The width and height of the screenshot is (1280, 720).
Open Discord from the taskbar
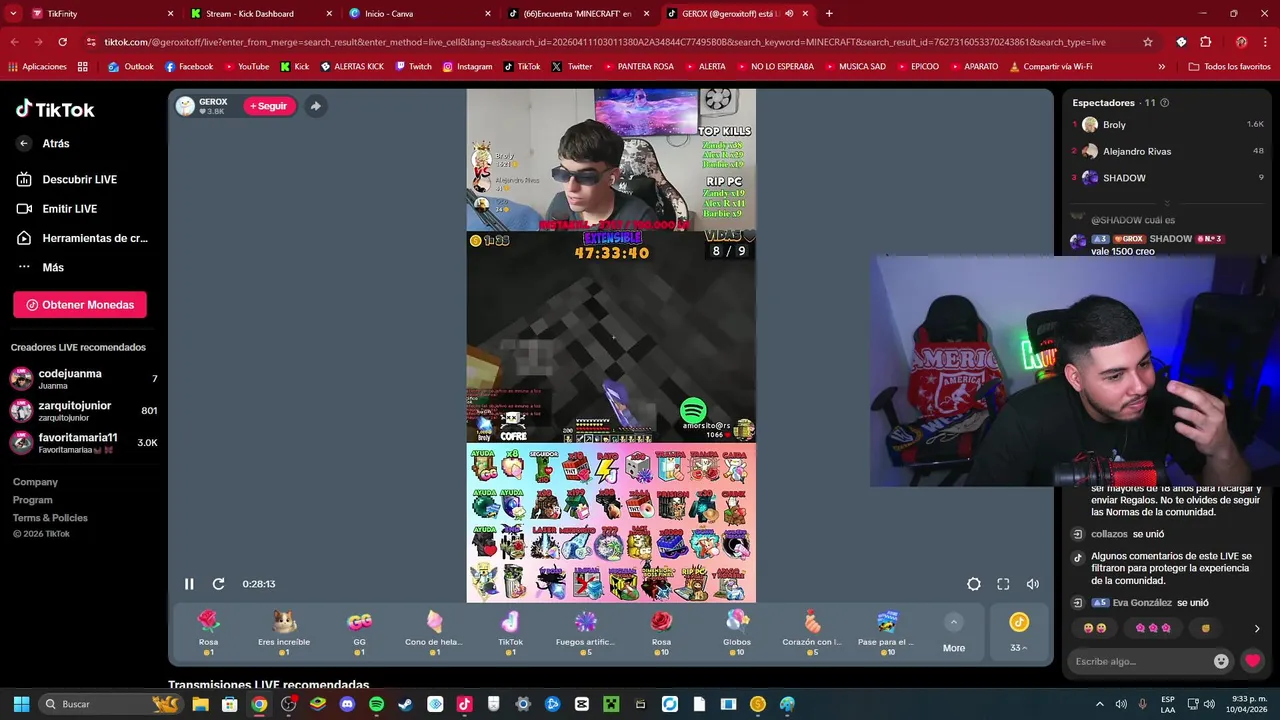[347, 704]
